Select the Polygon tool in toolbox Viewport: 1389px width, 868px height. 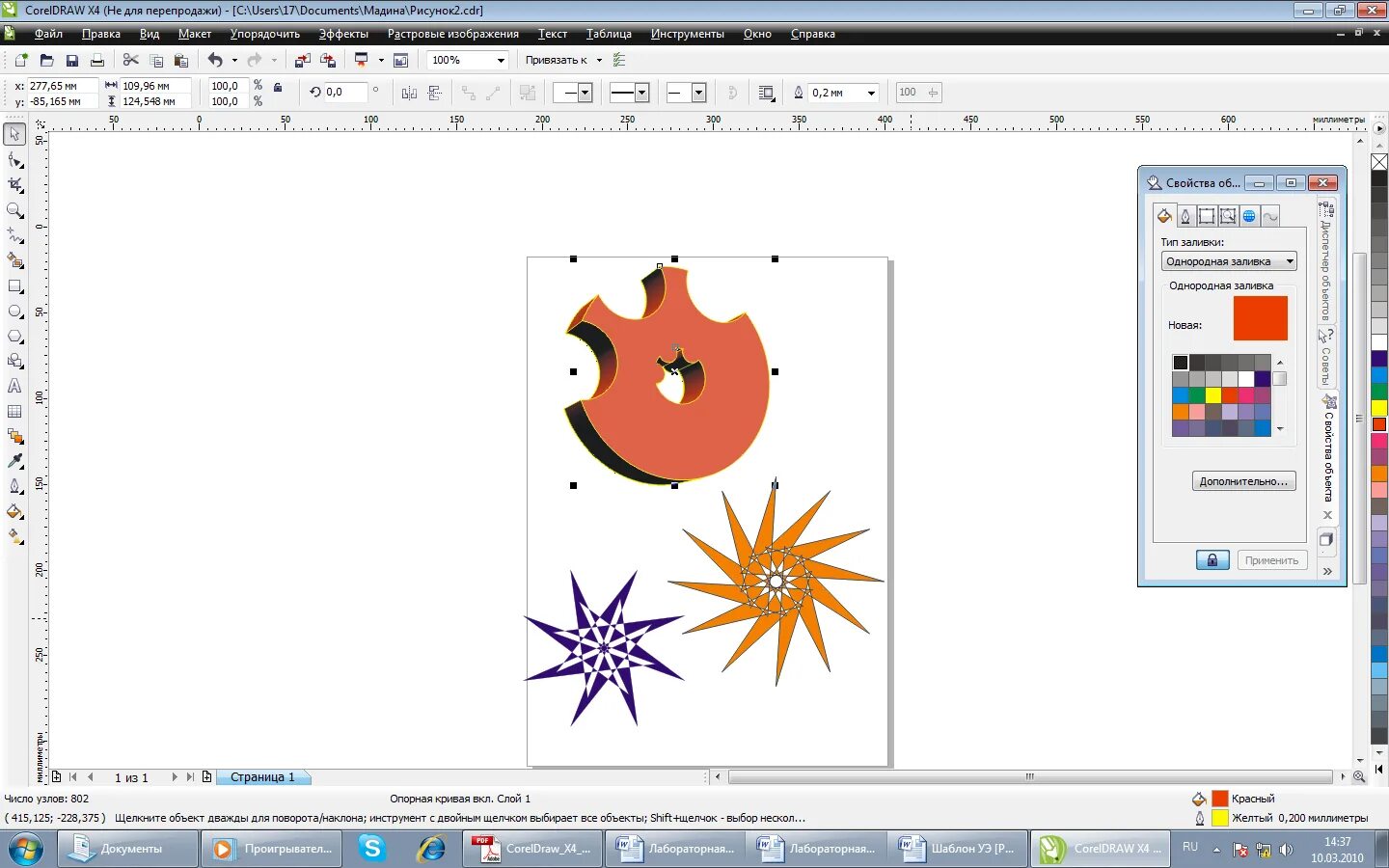pyautogui.click(x=15, y=337)
